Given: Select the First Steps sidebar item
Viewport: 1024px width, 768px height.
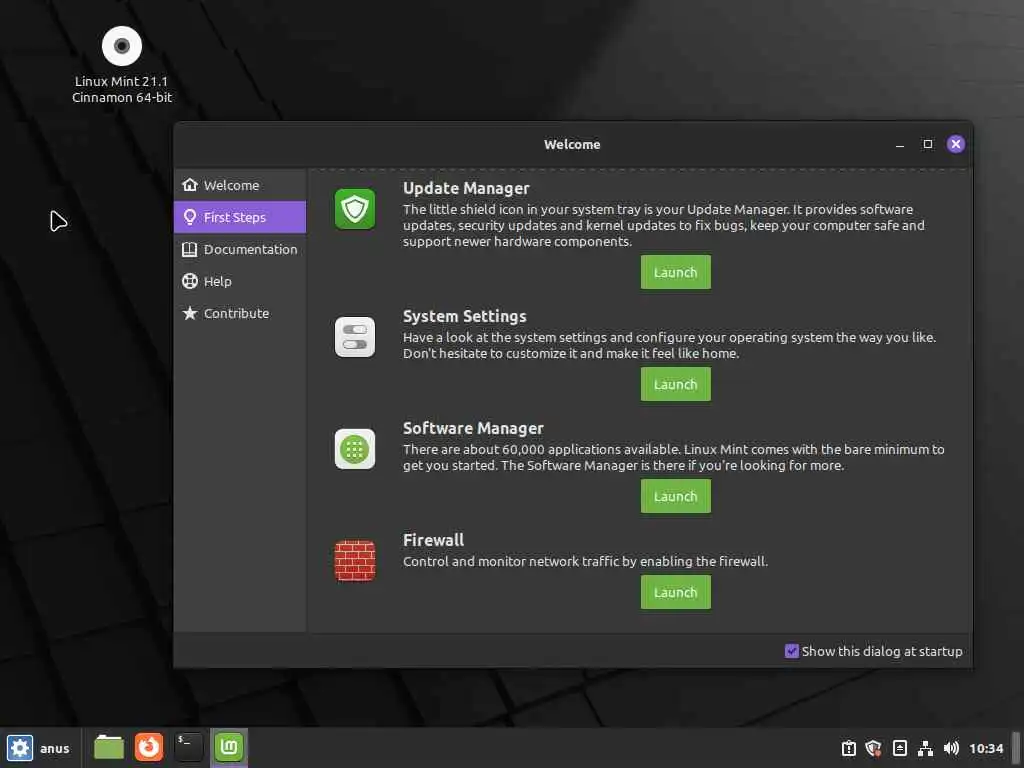Looking at the screenshot, I should (240, 217).
